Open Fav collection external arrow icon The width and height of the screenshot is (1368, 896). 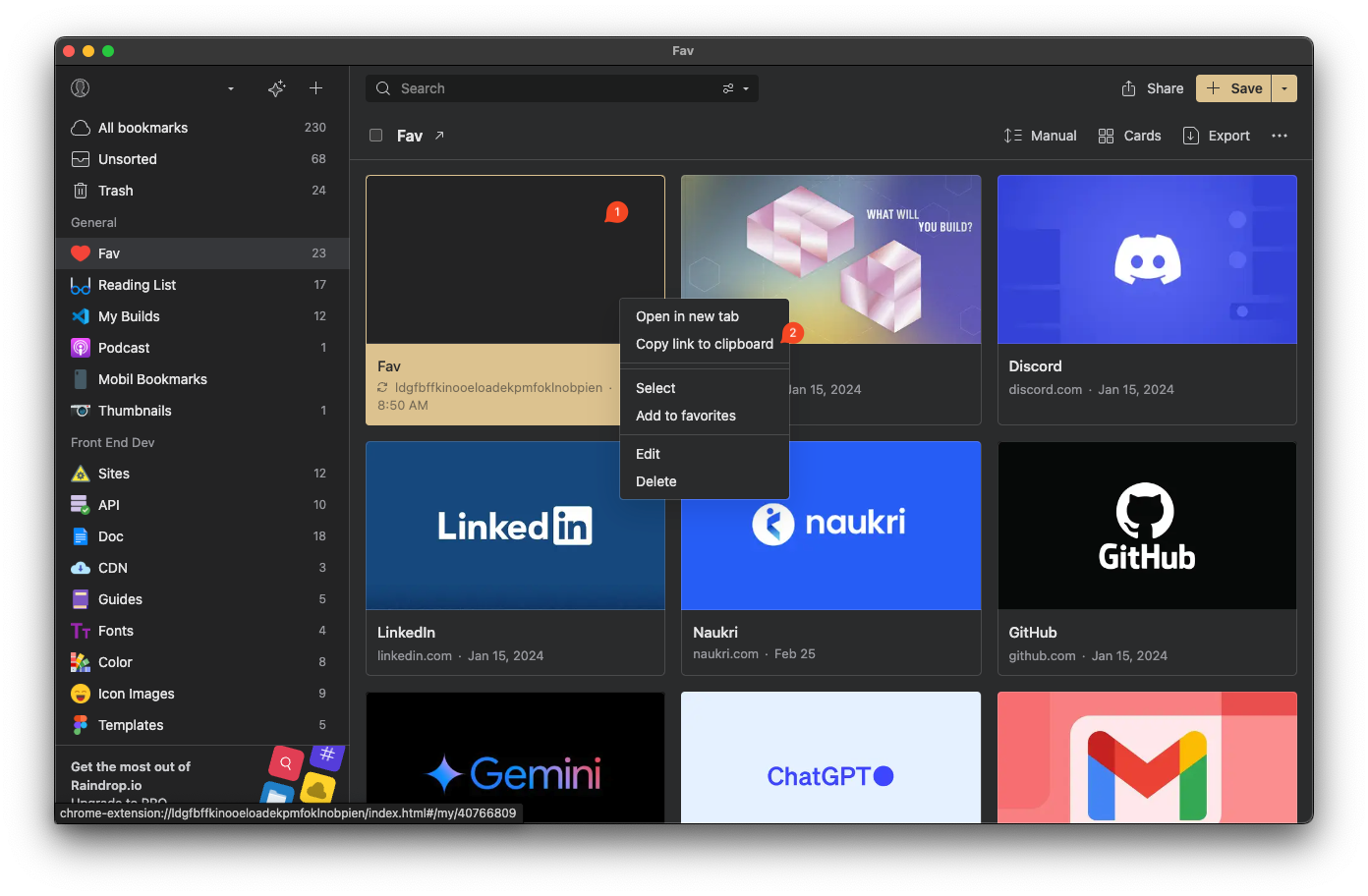[x=439, y=136]
